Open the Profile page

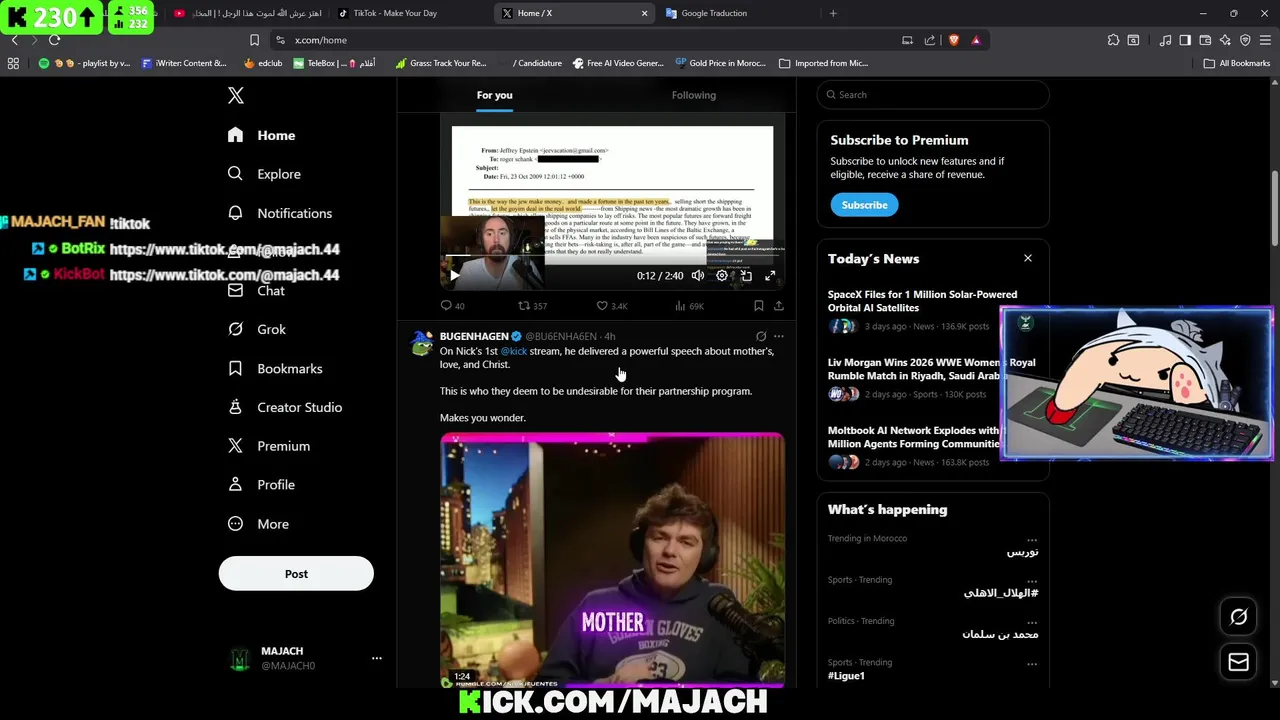click(261, 485)
